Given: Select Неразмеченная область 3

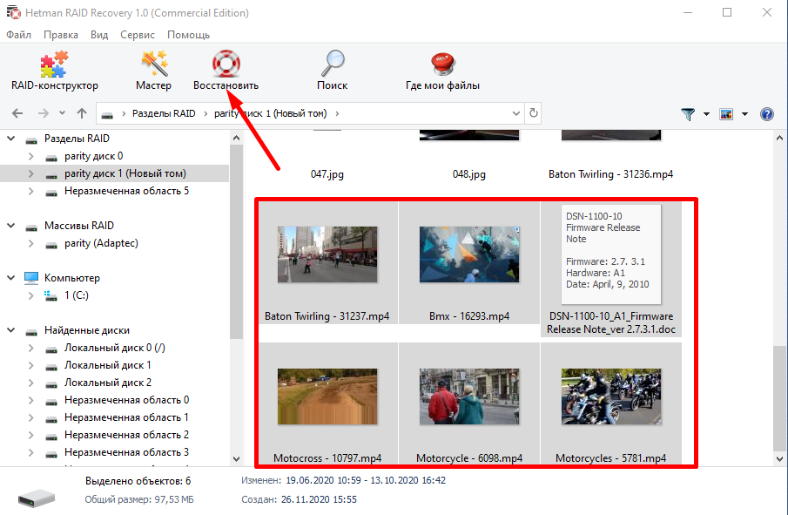Looking at the screenshot, I should point(127,452).
